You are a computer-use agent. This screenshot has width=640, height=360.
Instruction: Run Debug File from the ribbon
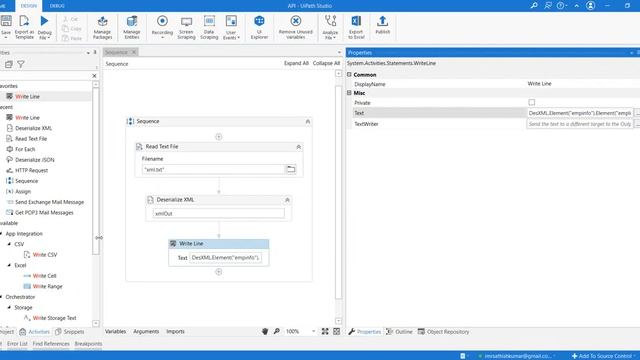point(44,27)
